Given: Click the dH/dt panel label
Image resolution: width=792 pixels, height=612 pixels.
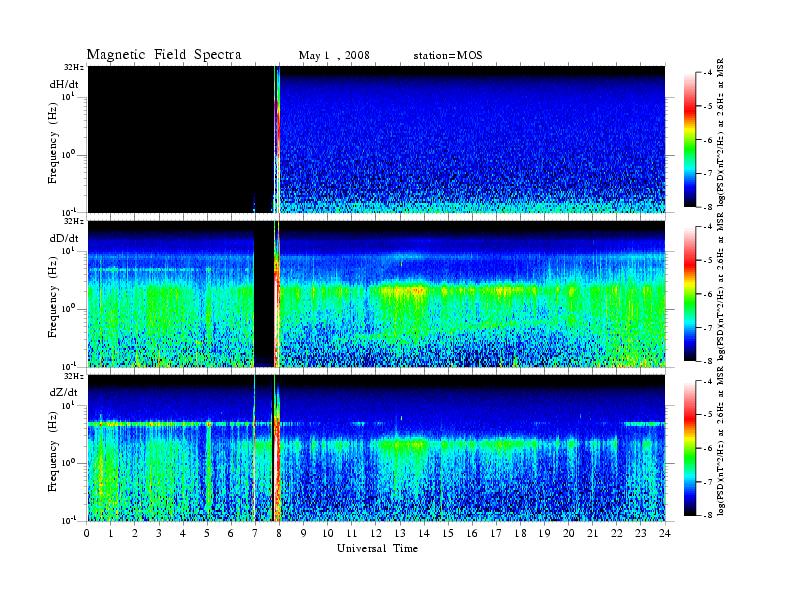Looking at the screenshot, I should (x=64, y=84).
